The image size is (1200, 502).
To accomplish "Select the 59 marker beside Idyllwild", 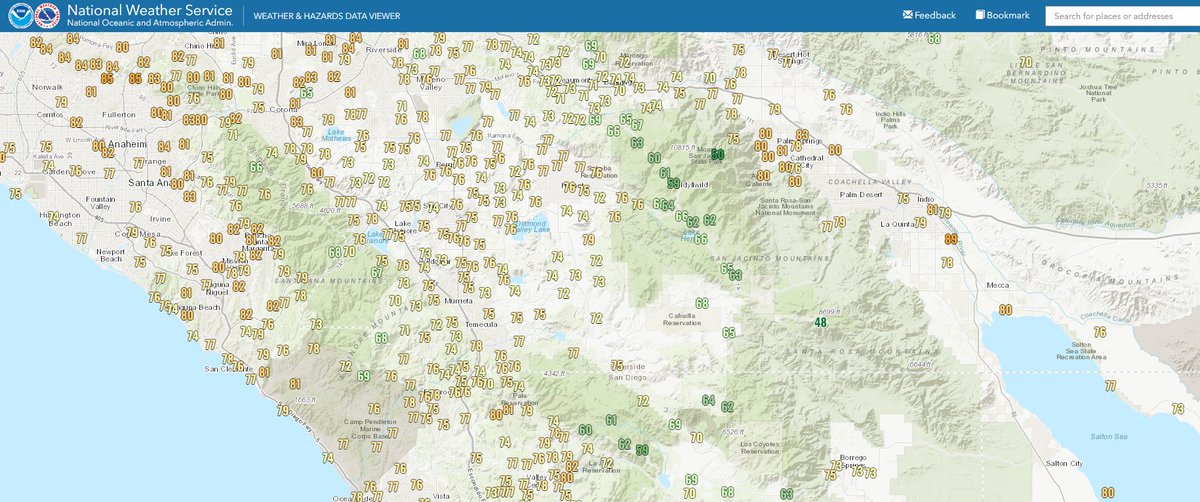I will pos(674,183).
